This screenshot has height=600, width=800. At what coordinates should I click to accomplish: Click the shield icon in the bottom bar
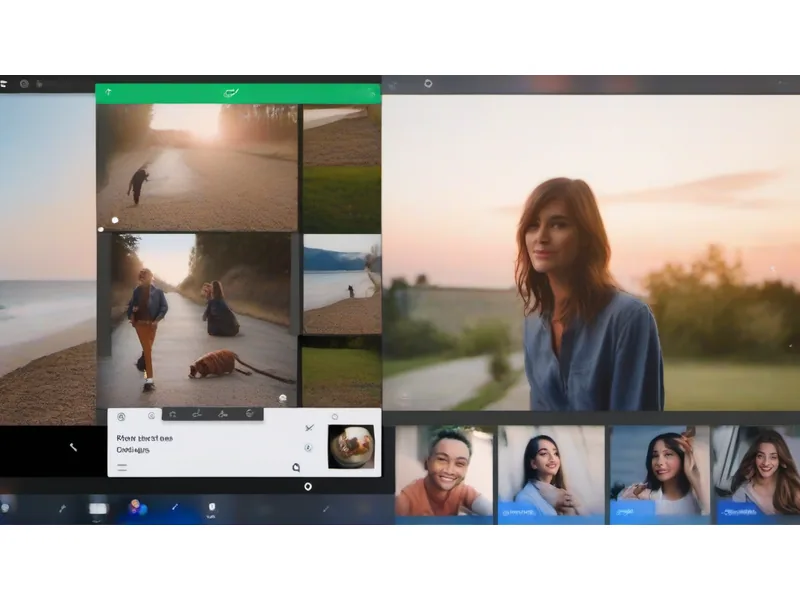(211, 508)
